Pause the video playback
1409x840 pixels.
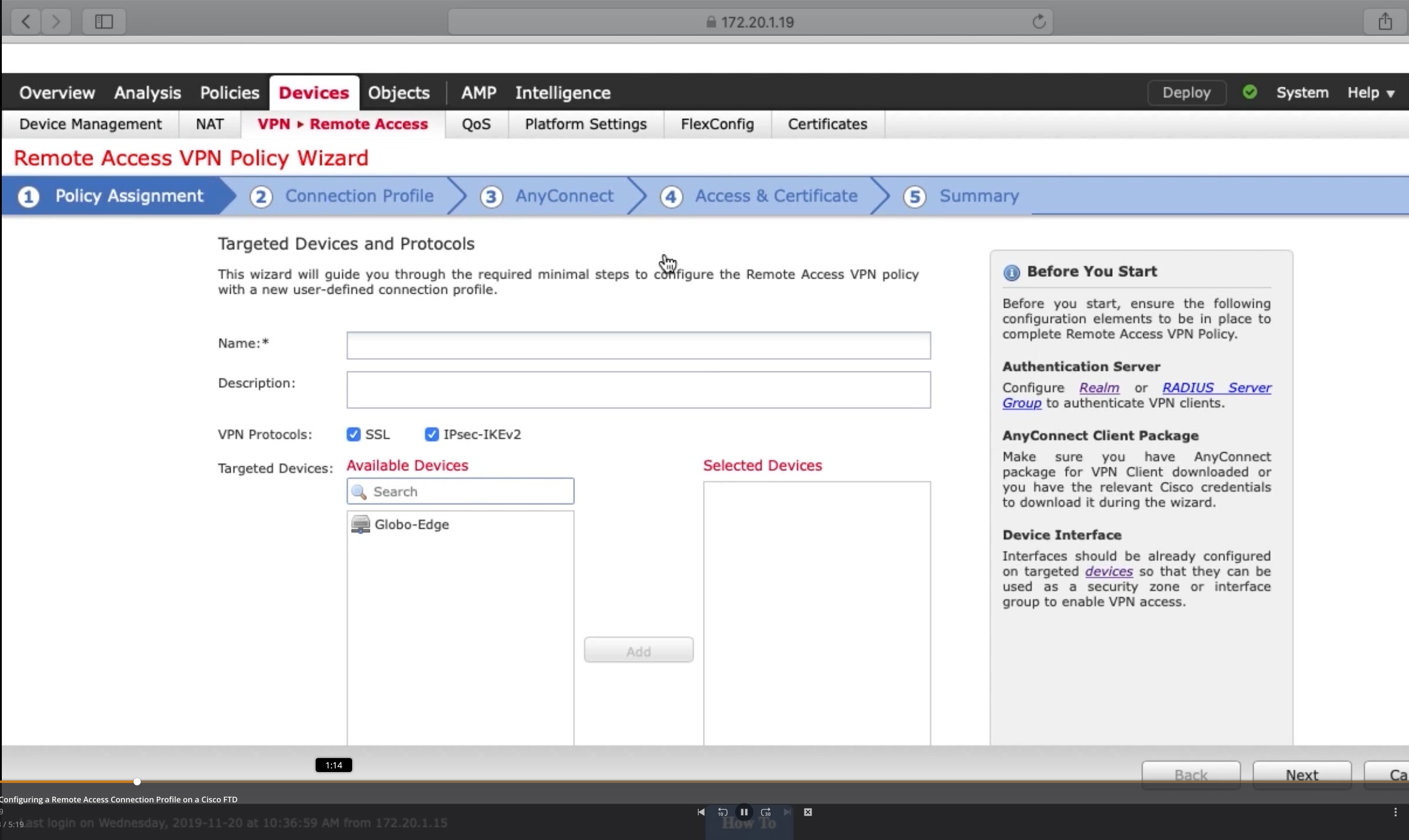[744, 812]
